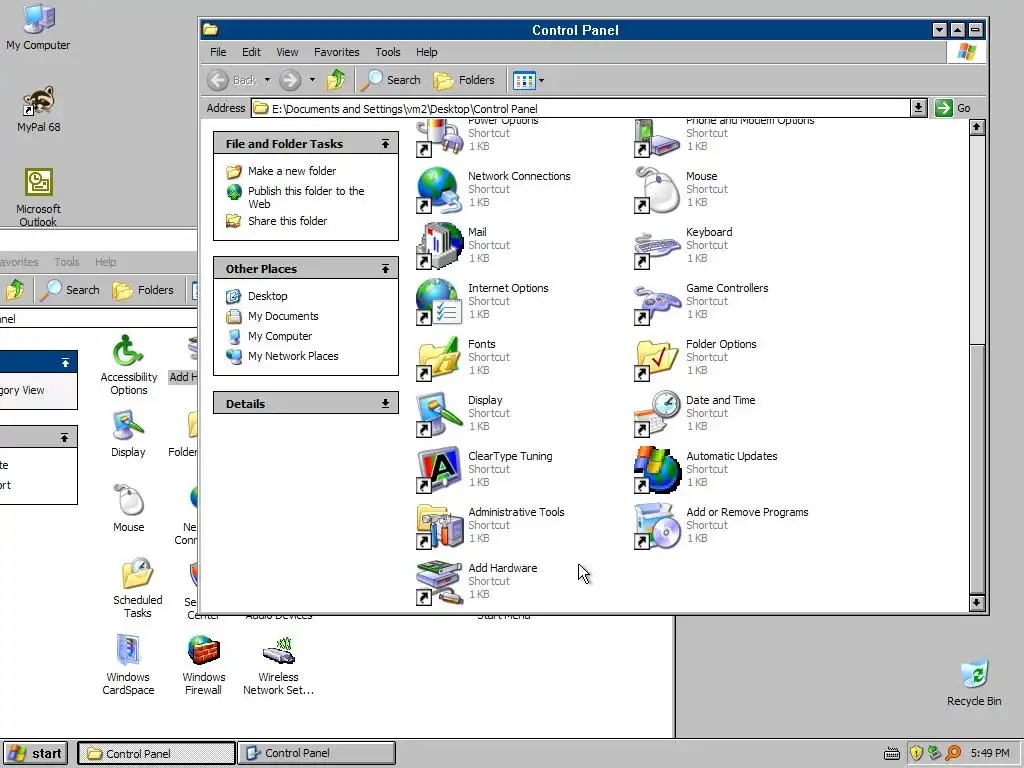1024x768 pixels.
Task: Go to My Network Places link
Action: 293,356
